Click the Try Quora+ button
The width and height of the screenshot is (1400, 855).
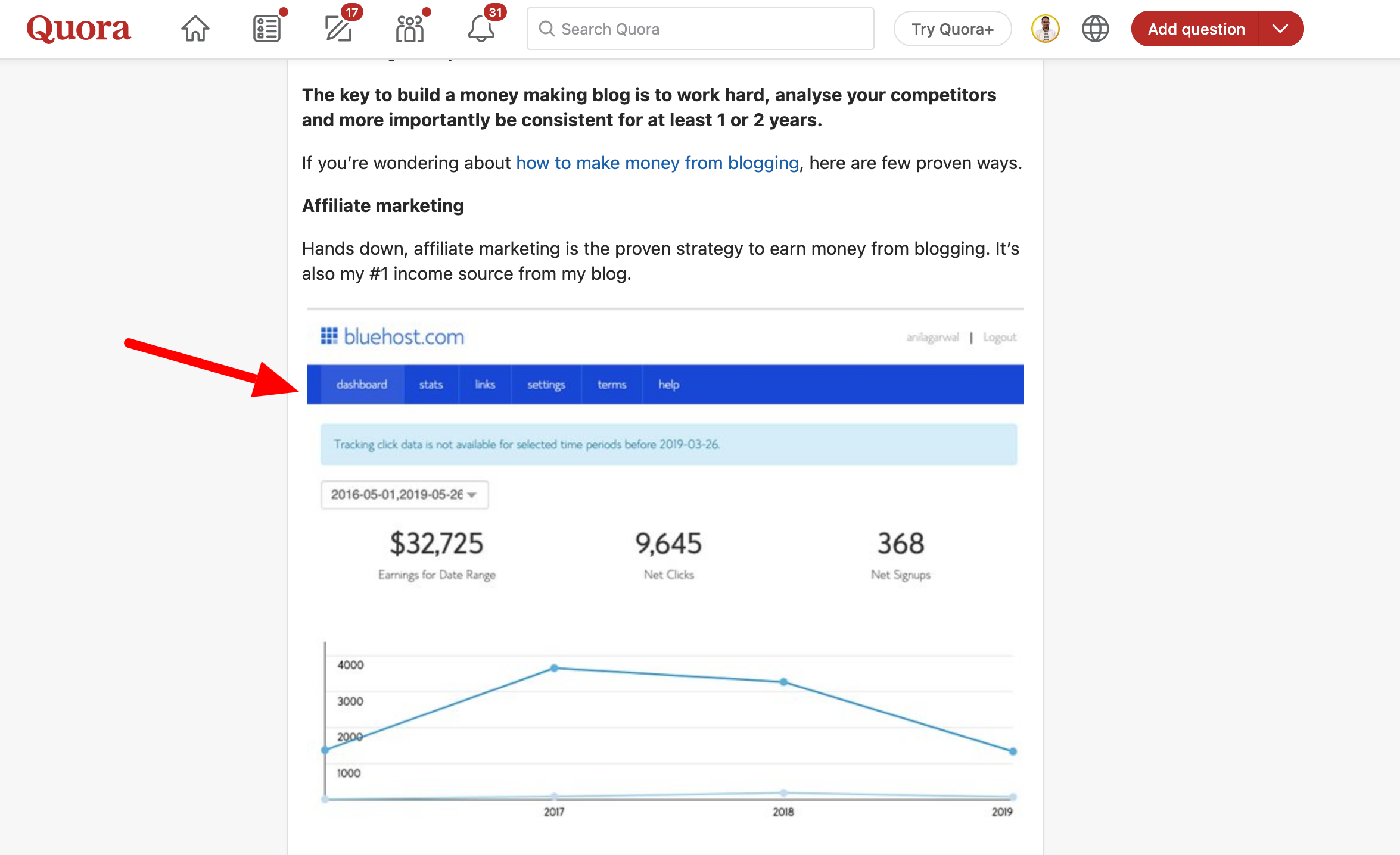pyautogui.click(x=953, y=29)
